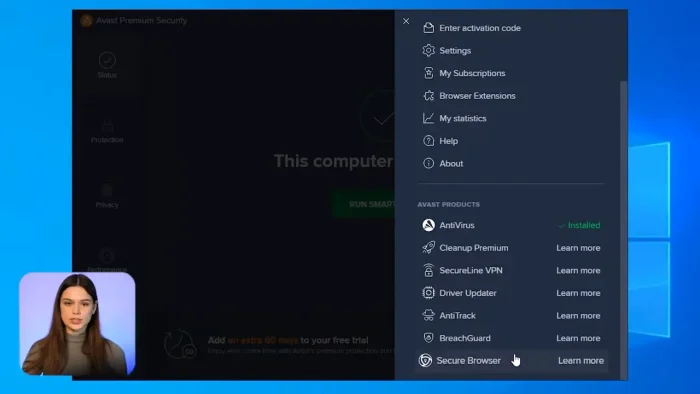The image size is (700, 394).
Task: Learn more about AntiTrack
Action: [578, 315]
